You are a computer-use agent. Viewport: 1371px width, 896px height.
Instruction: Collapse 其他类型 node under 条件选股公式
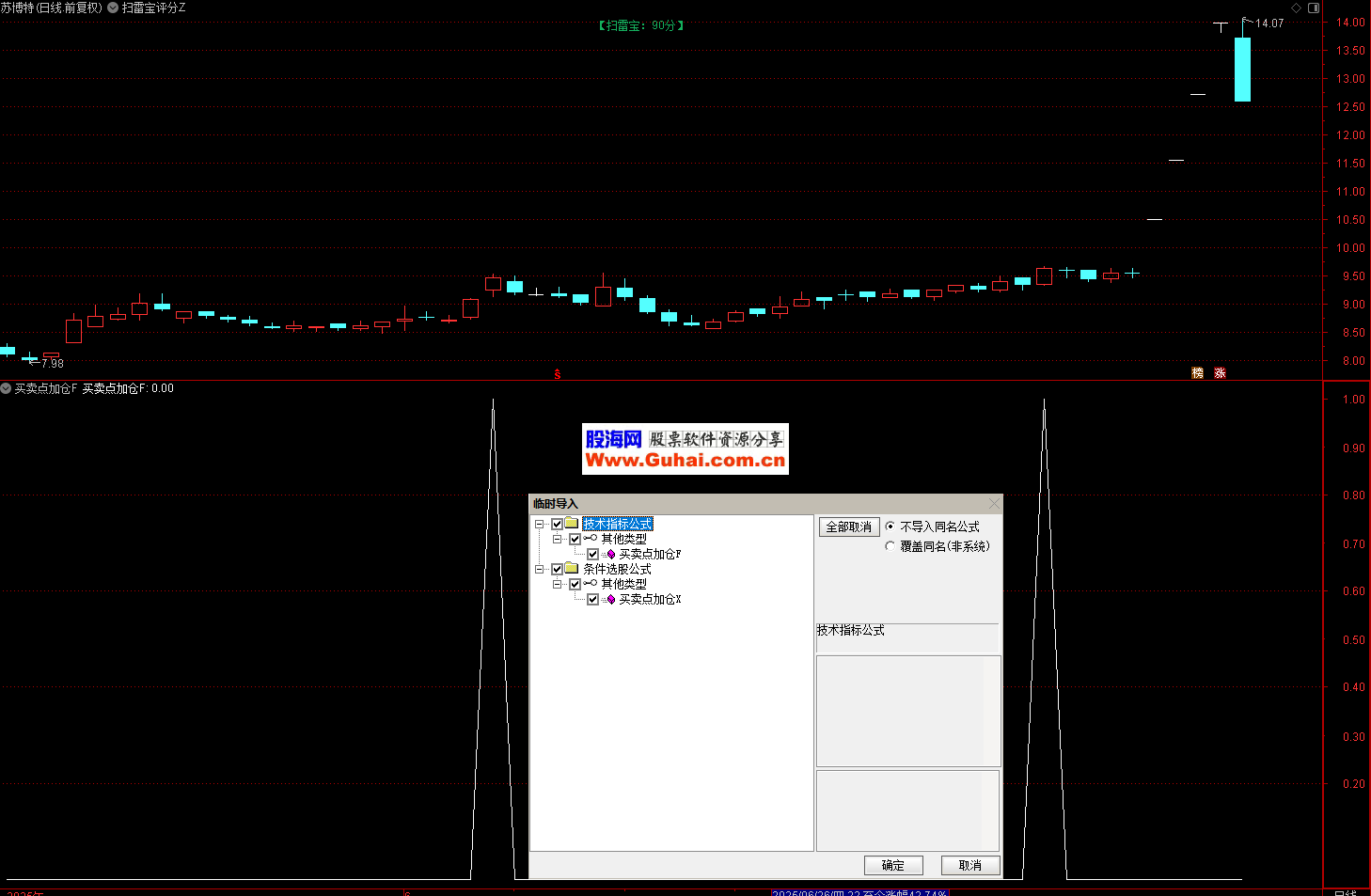[557, 584]
